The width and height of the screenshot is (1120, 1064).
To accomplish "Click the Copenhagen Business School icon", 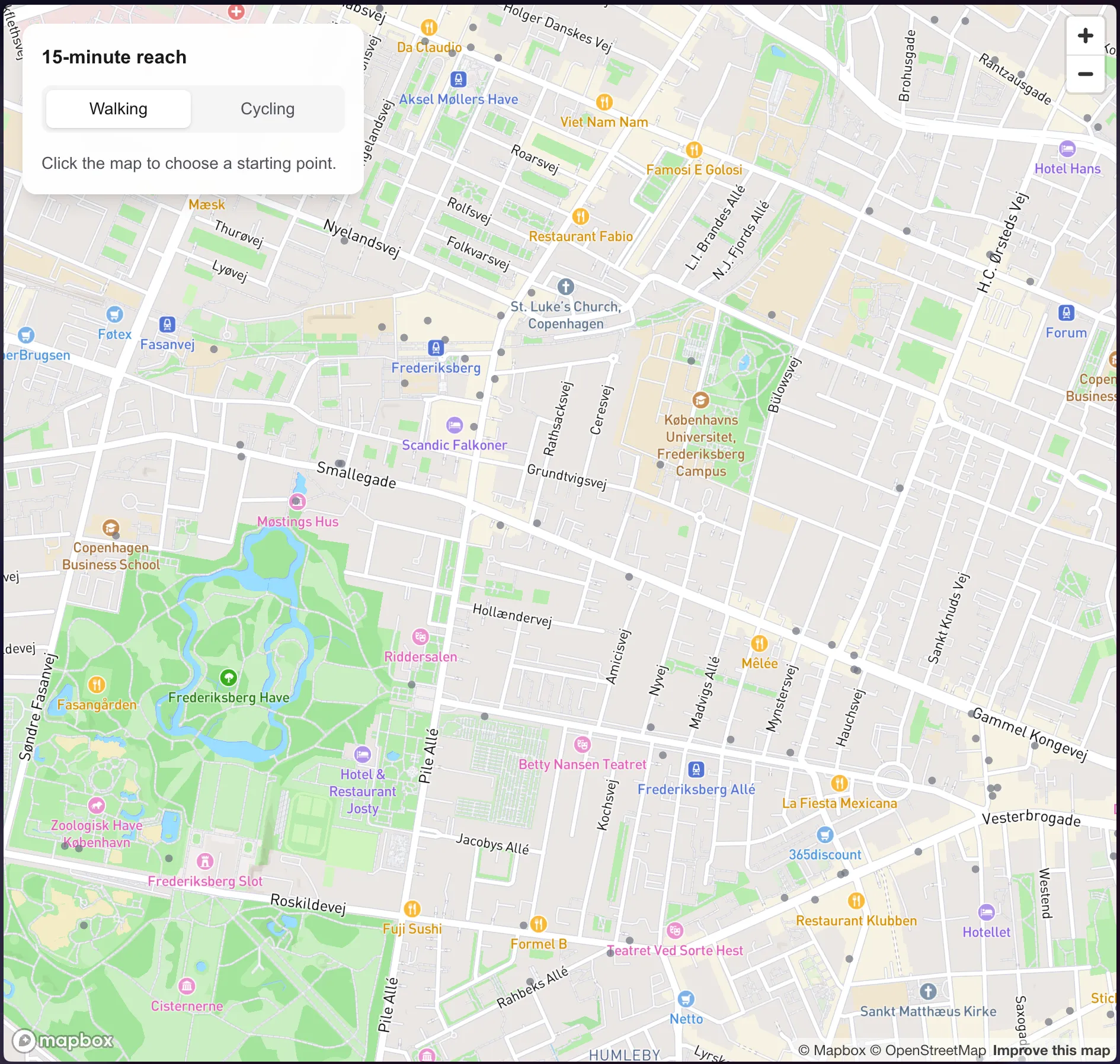I will point(111,527).
